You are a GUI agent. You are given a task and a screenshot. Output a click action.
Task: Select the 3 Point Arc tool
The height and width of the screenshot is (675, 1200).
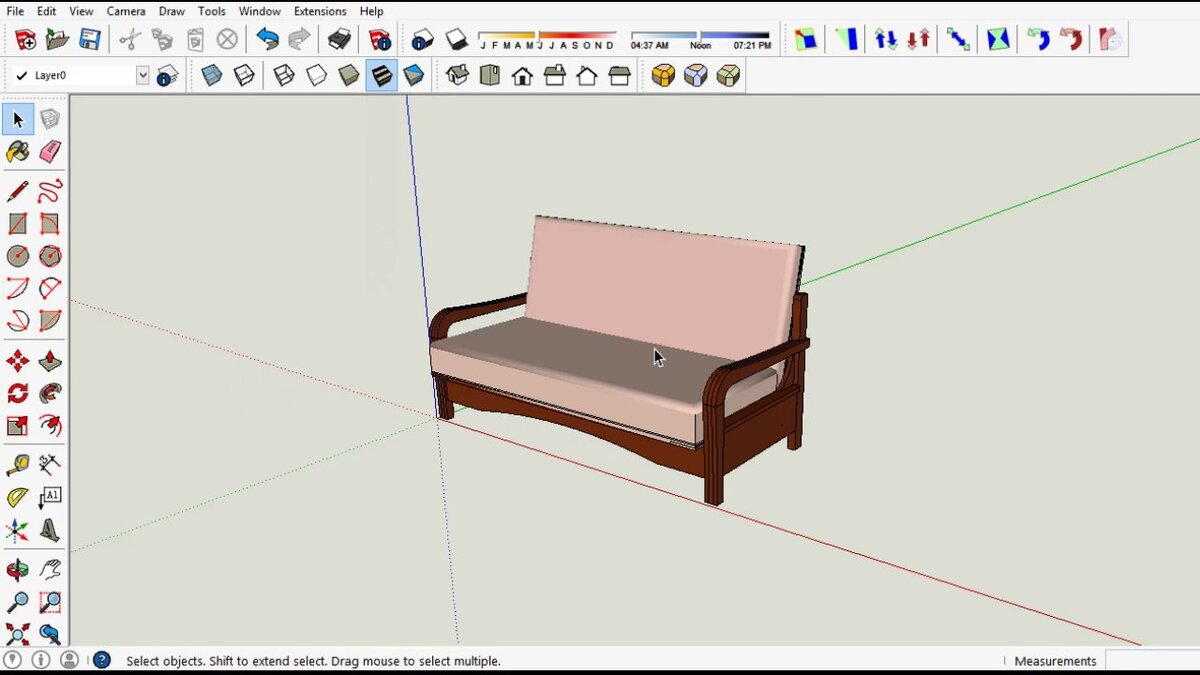click(17, 321)
